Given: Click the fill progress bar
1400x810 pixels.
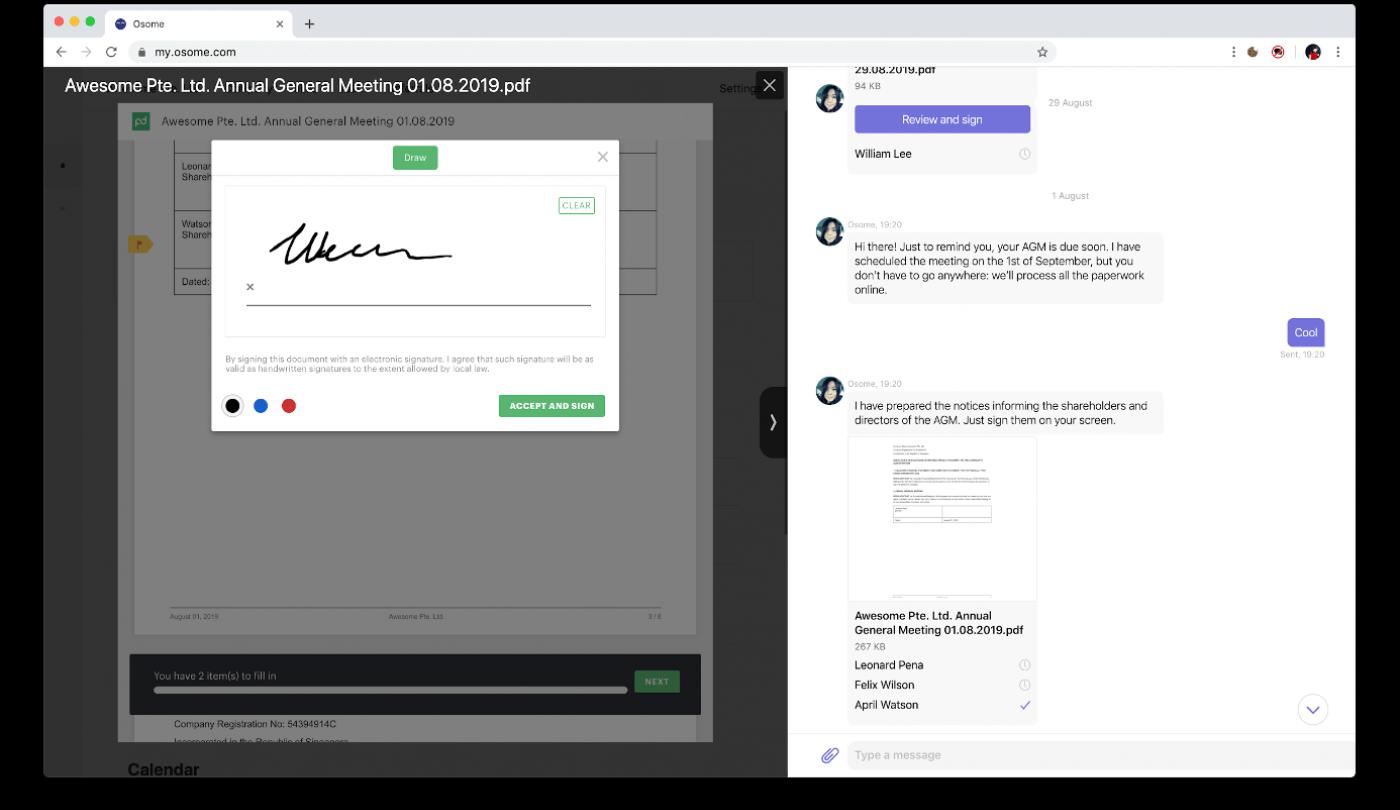Looking at the screenshot, I should [390, 689].
